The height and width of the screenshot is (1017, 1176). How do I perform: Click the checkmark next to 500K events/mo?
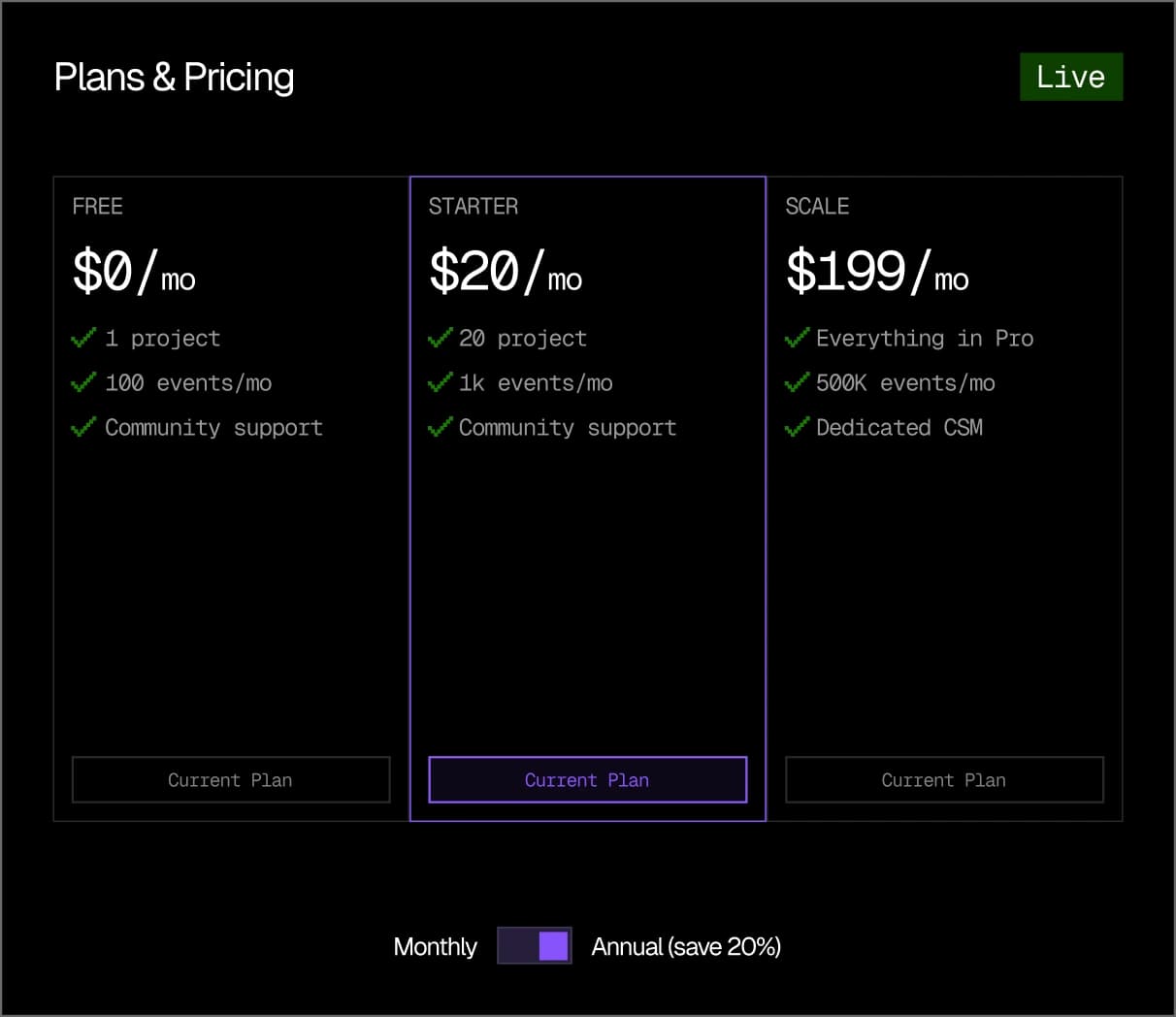pyautogui.click(x=796, y=382)
